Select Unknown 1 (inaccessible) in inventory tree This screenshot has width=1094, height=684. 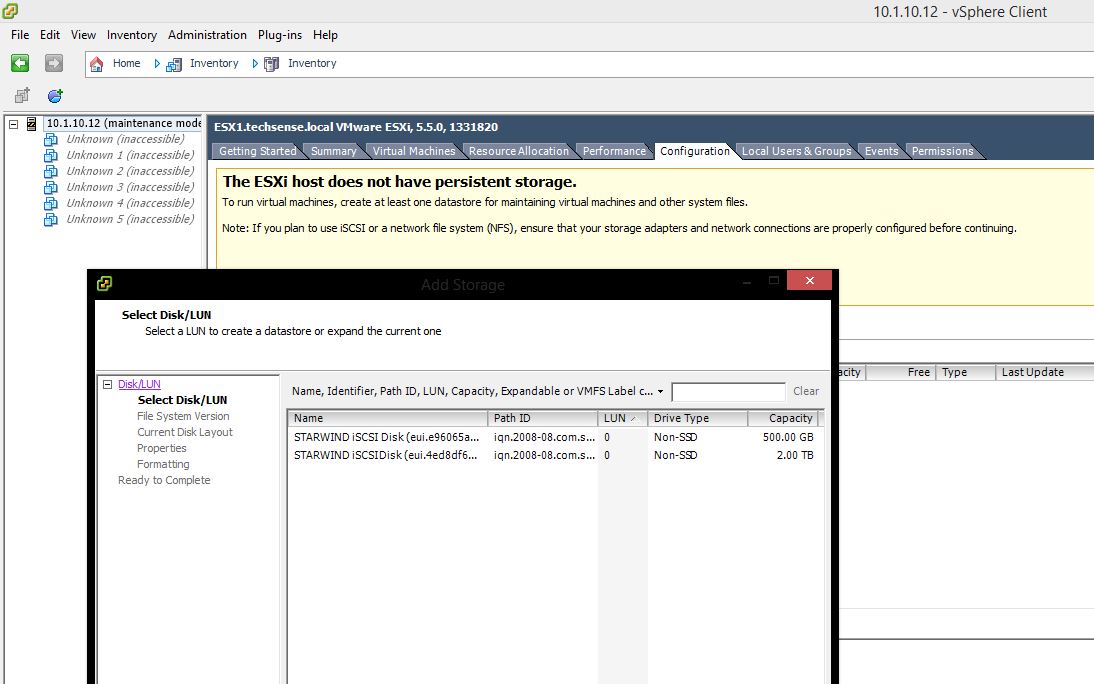pyautogui.click(x=130, y=156)
